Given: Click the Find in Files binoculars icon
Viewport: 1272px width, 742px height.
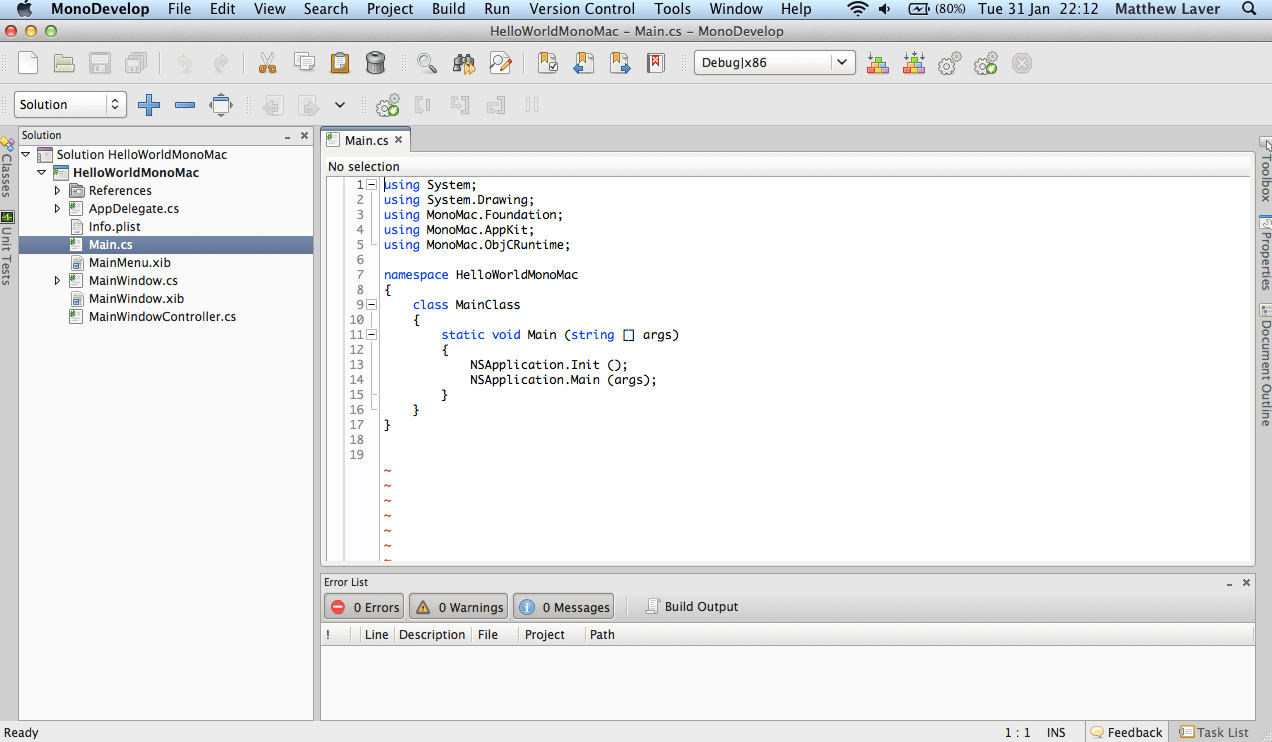Looking at the screenshot, I should click(463, 63).
